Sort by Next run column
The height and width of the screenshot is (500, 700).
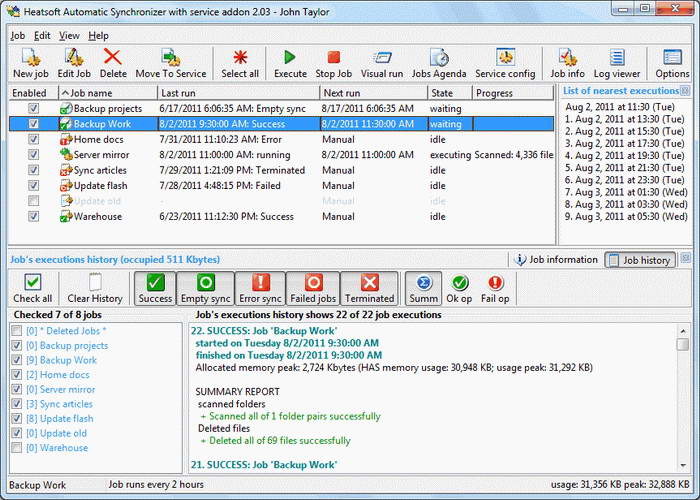[x=374, y=93]
